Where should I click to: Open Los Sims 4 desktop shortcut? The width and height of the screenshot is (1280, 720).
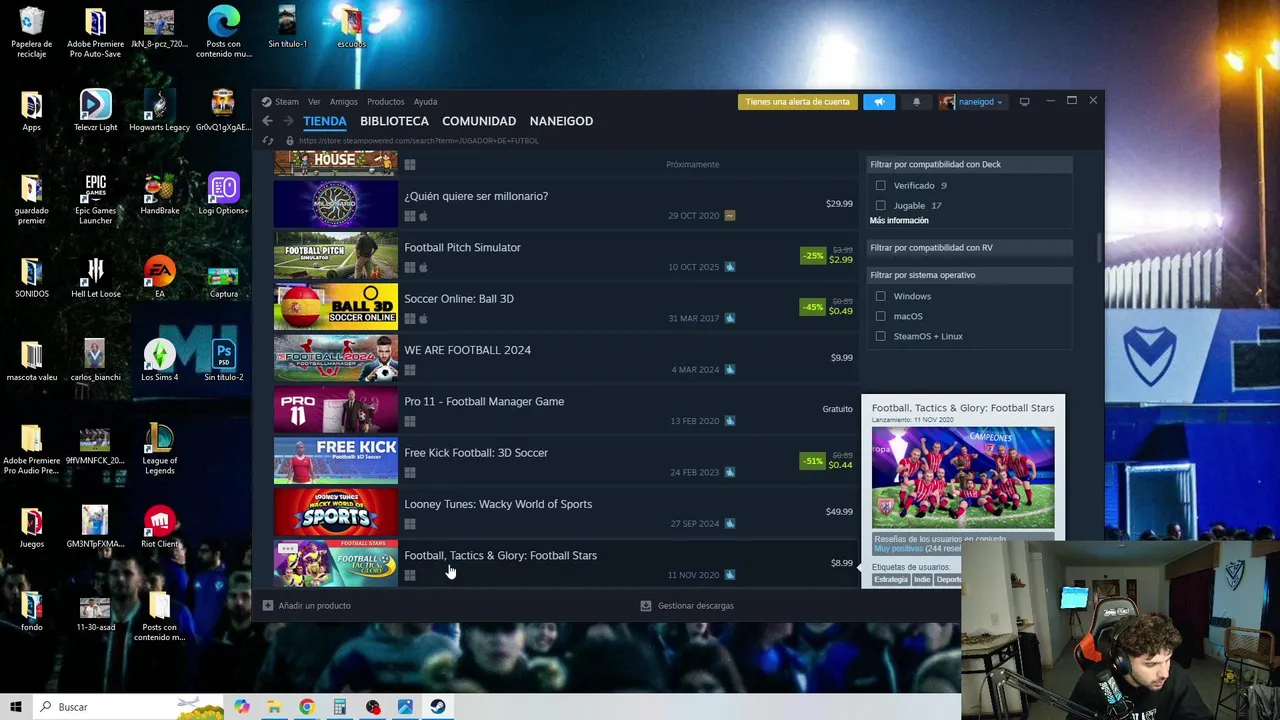(x=159, y=361)
